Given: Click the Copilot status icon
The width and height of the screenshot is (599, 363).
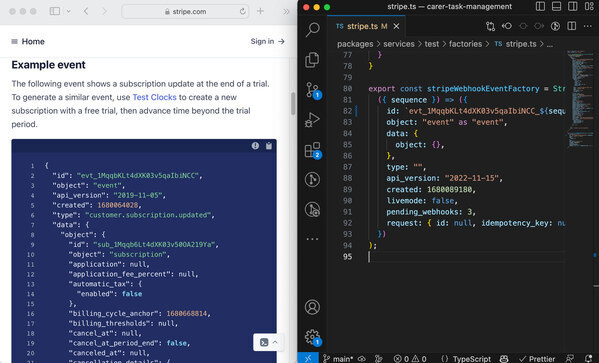Looking at the screenshot, I should pos(504,359).
